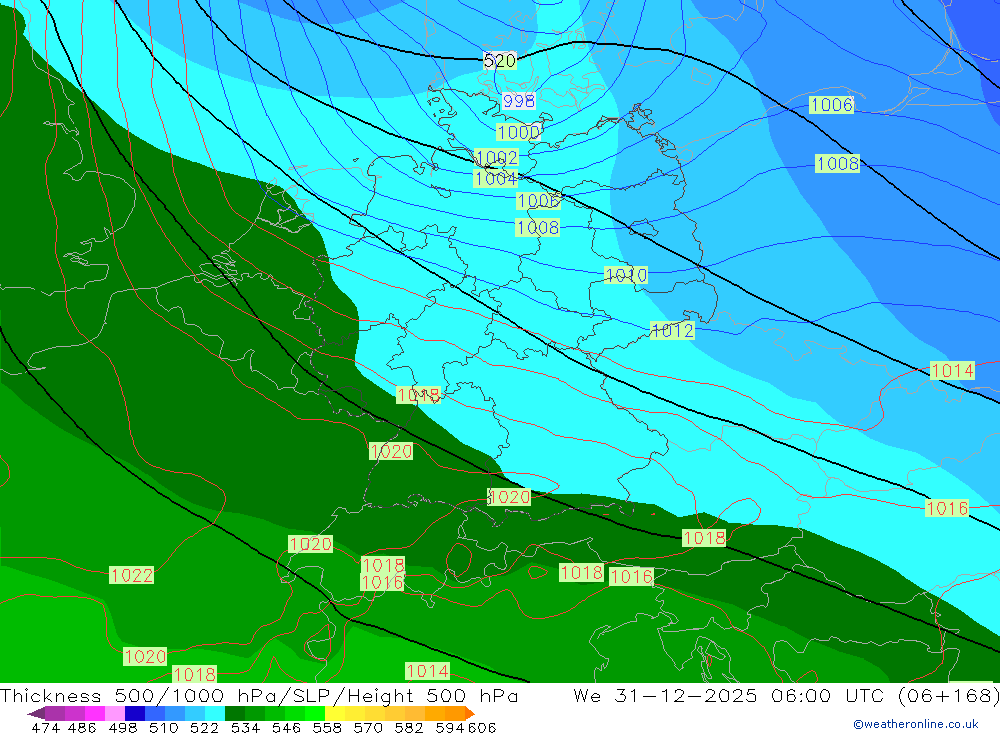Pick the light pink legend swatch
The width and height of the screenshot is (1000, 733).
(x=115, y=713)
